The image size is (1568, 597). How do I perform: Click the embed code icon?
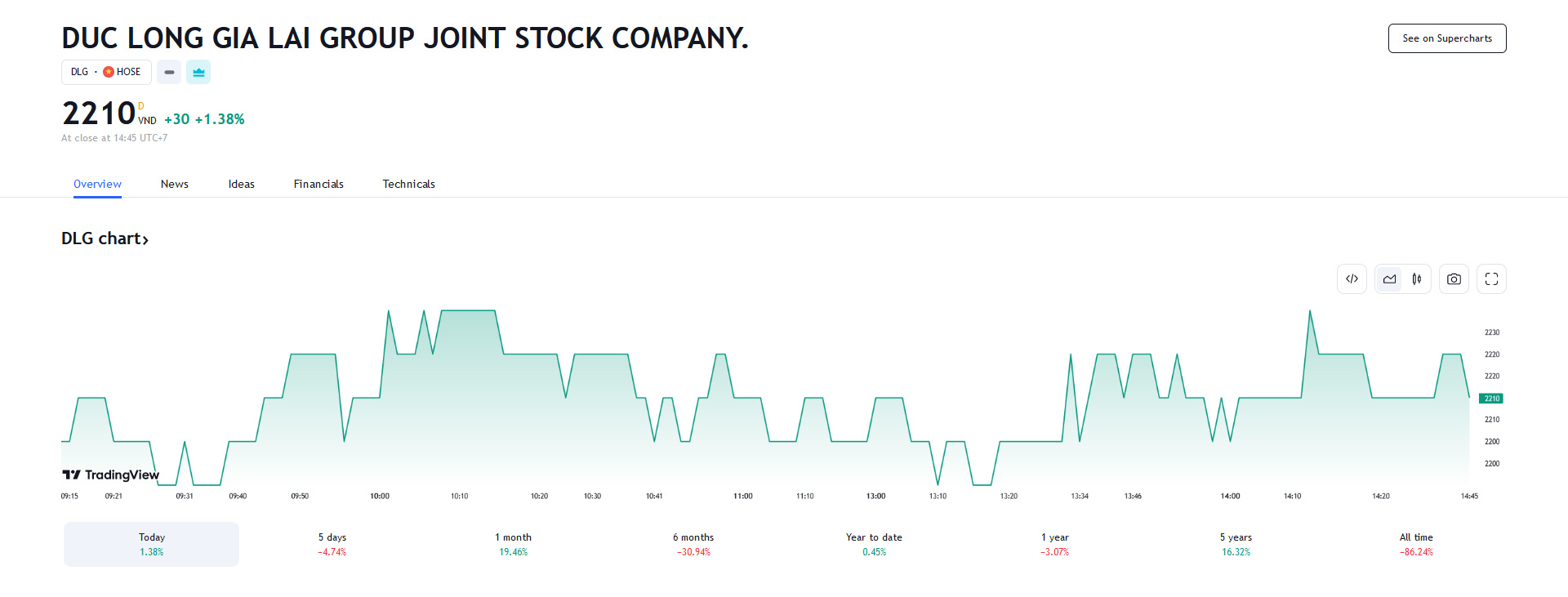1352,279
